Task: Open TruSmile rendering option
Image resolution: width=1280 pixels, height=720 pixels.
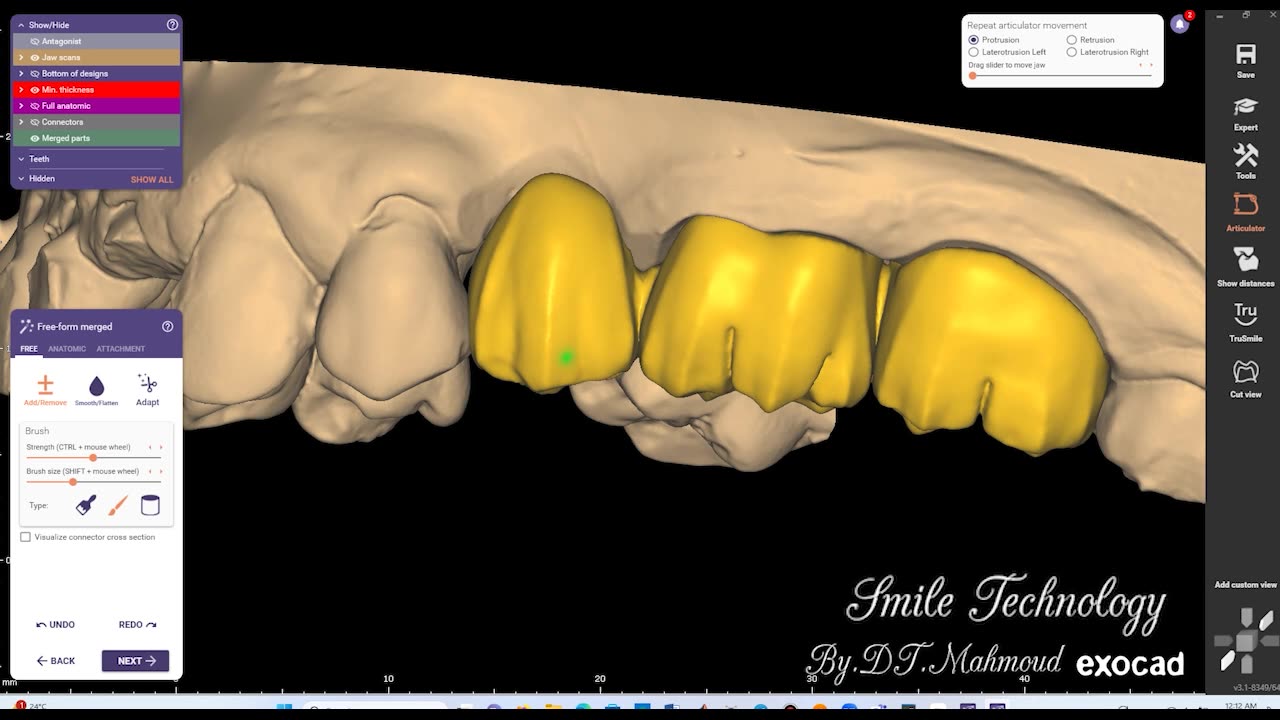Action: tap(1245, 322)
